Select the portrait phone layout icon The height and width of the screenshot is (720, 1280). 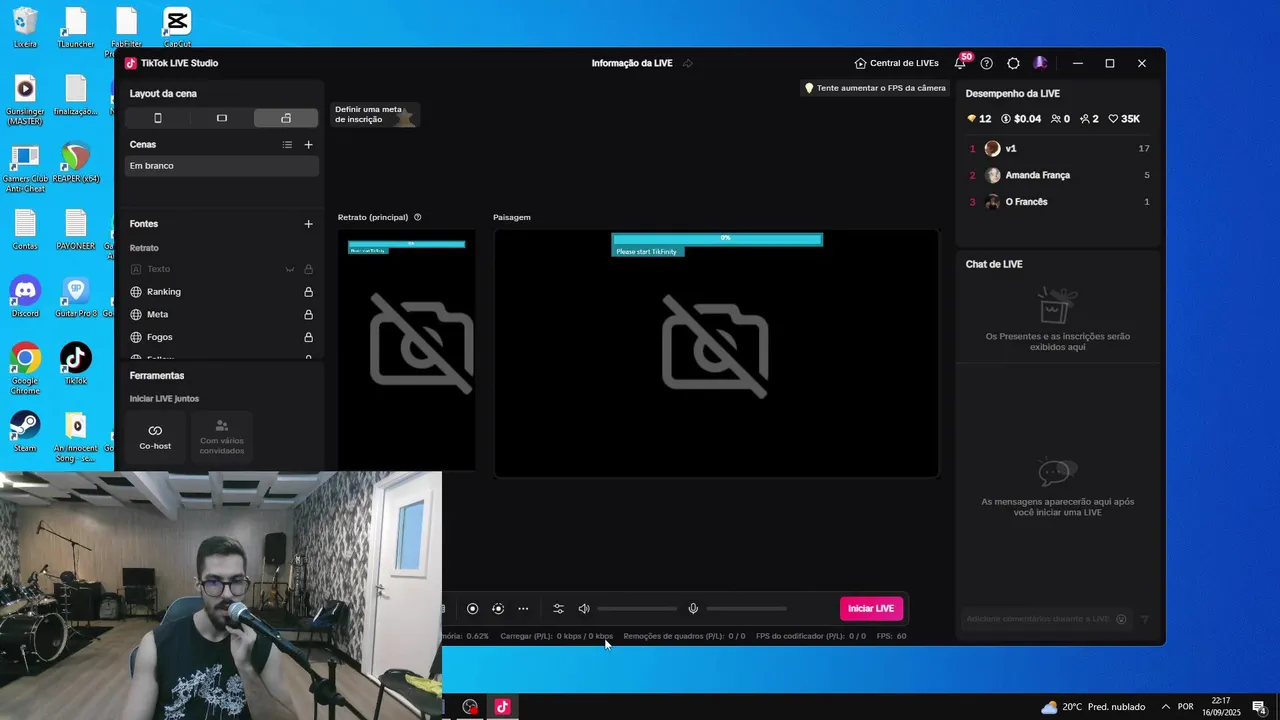click(x=157, y=118)
